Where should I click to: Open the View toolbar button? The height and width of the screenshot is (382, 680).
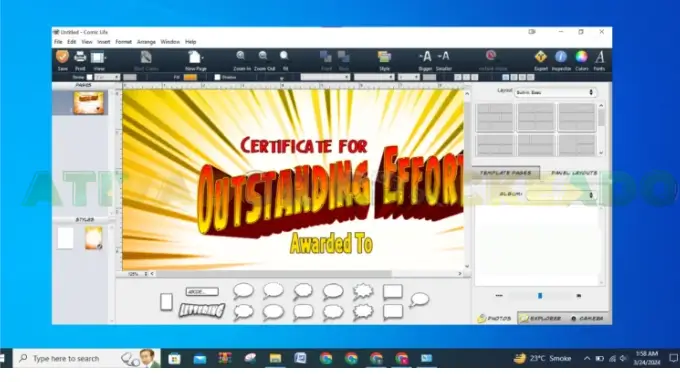click(98, 58)
